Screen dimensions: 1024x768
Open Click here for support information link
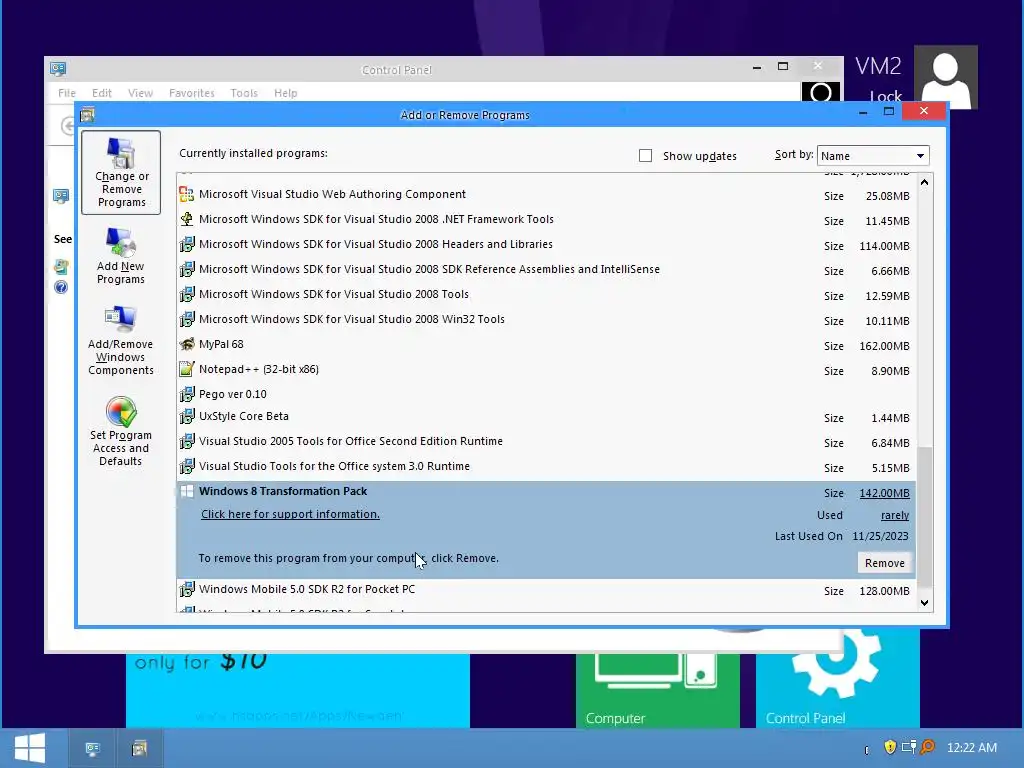[290, 514]
